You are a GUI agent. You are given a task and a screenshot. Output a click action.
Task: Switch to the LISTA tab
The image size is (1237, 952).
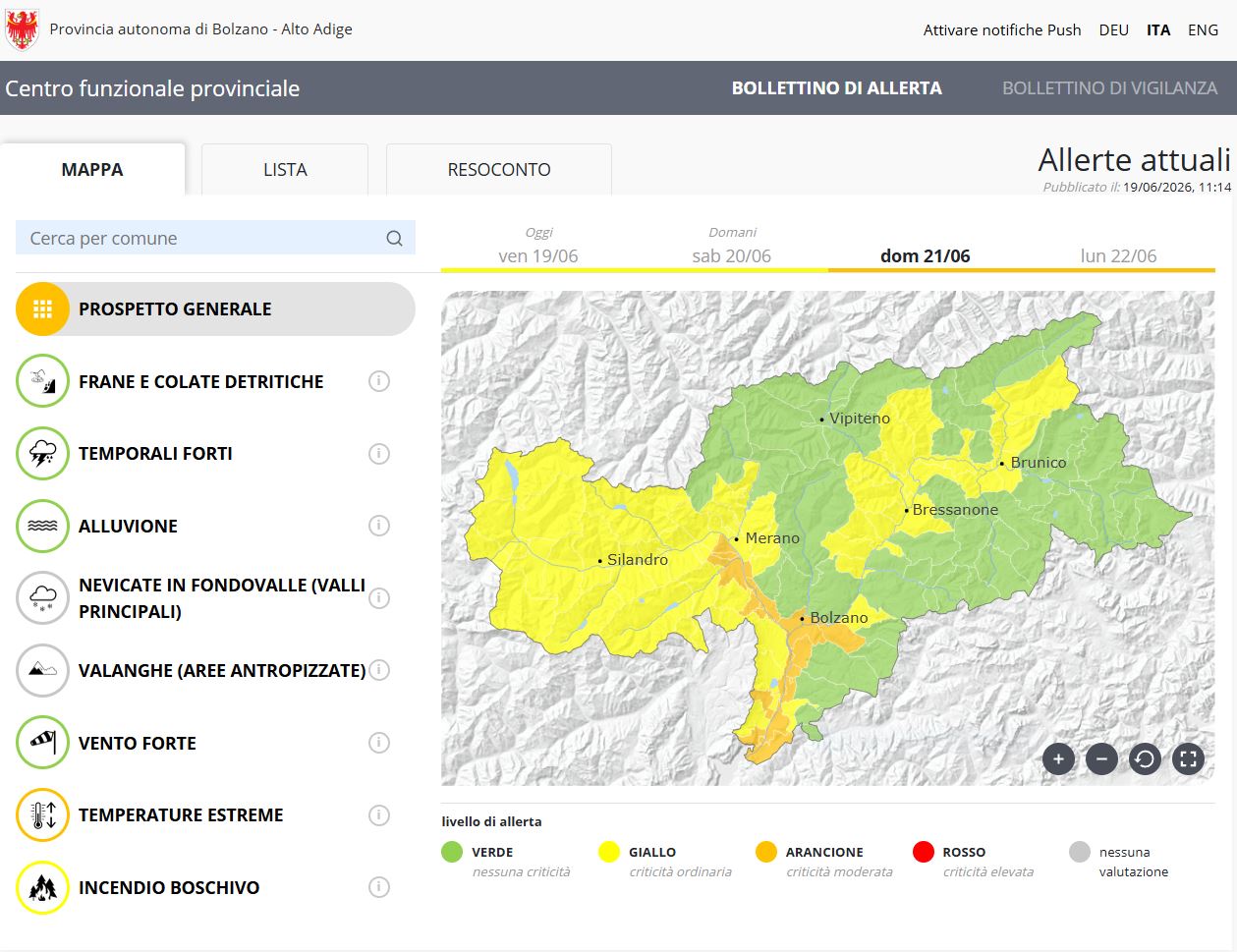pyautogui.click(x=285, y=169)
